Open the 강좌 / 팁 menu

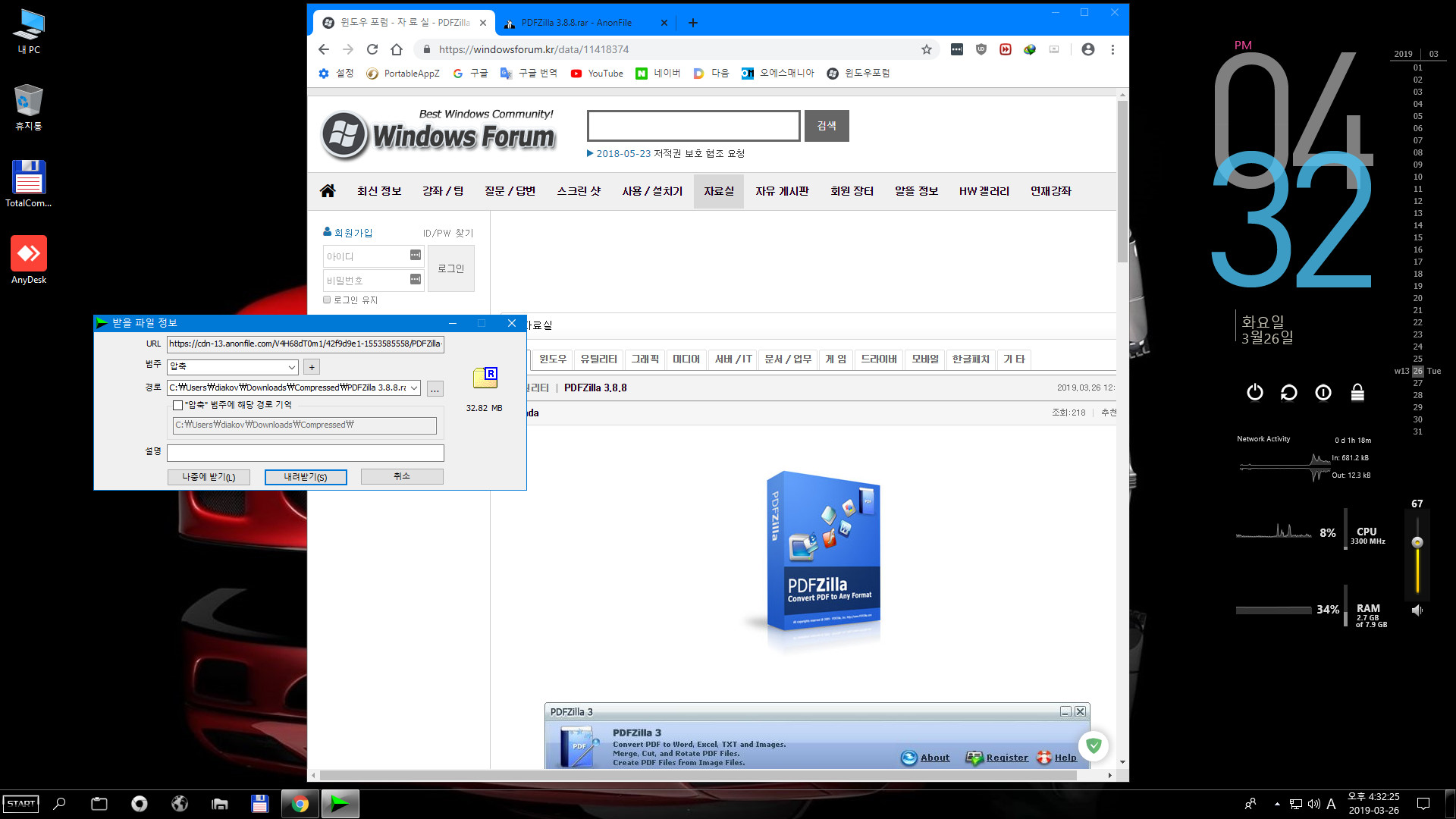[x=443, y=191]
